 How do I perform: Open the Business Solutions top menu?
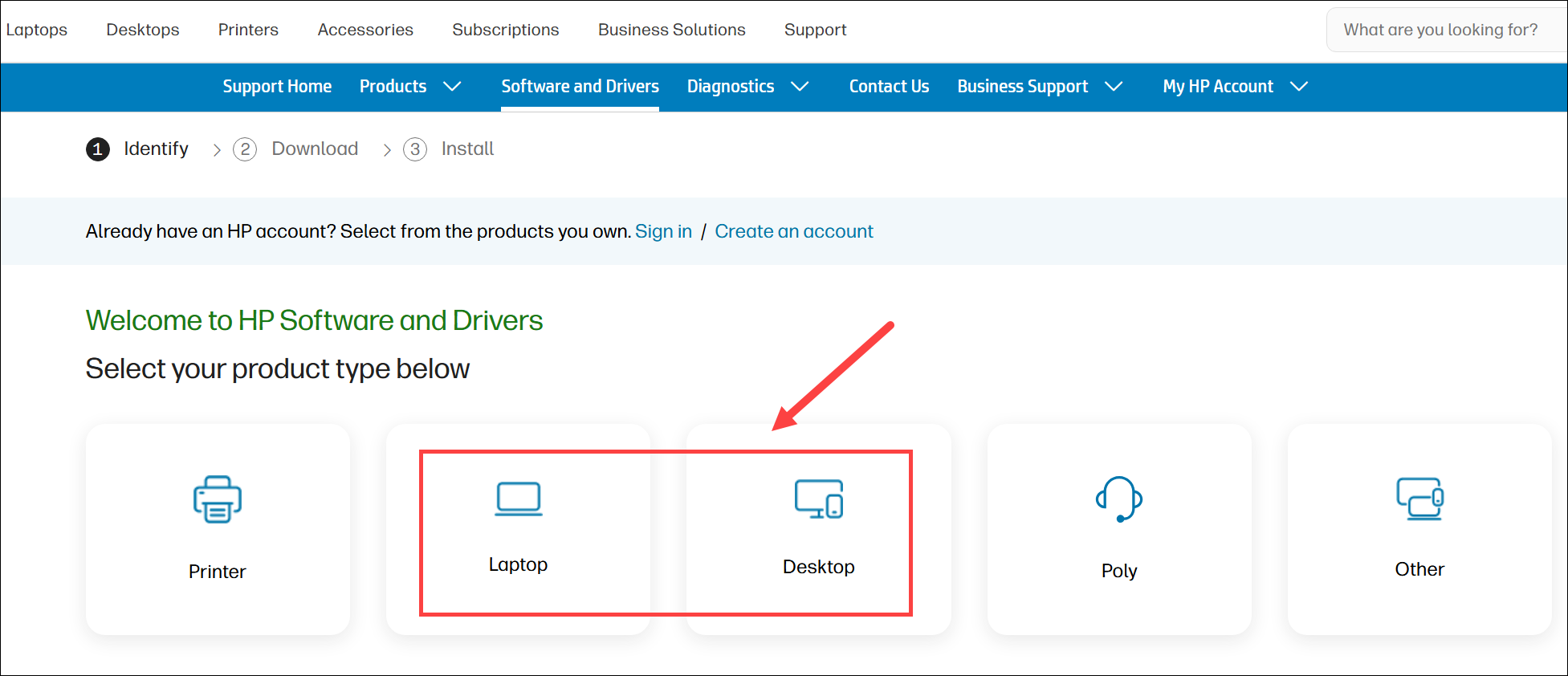672,30
